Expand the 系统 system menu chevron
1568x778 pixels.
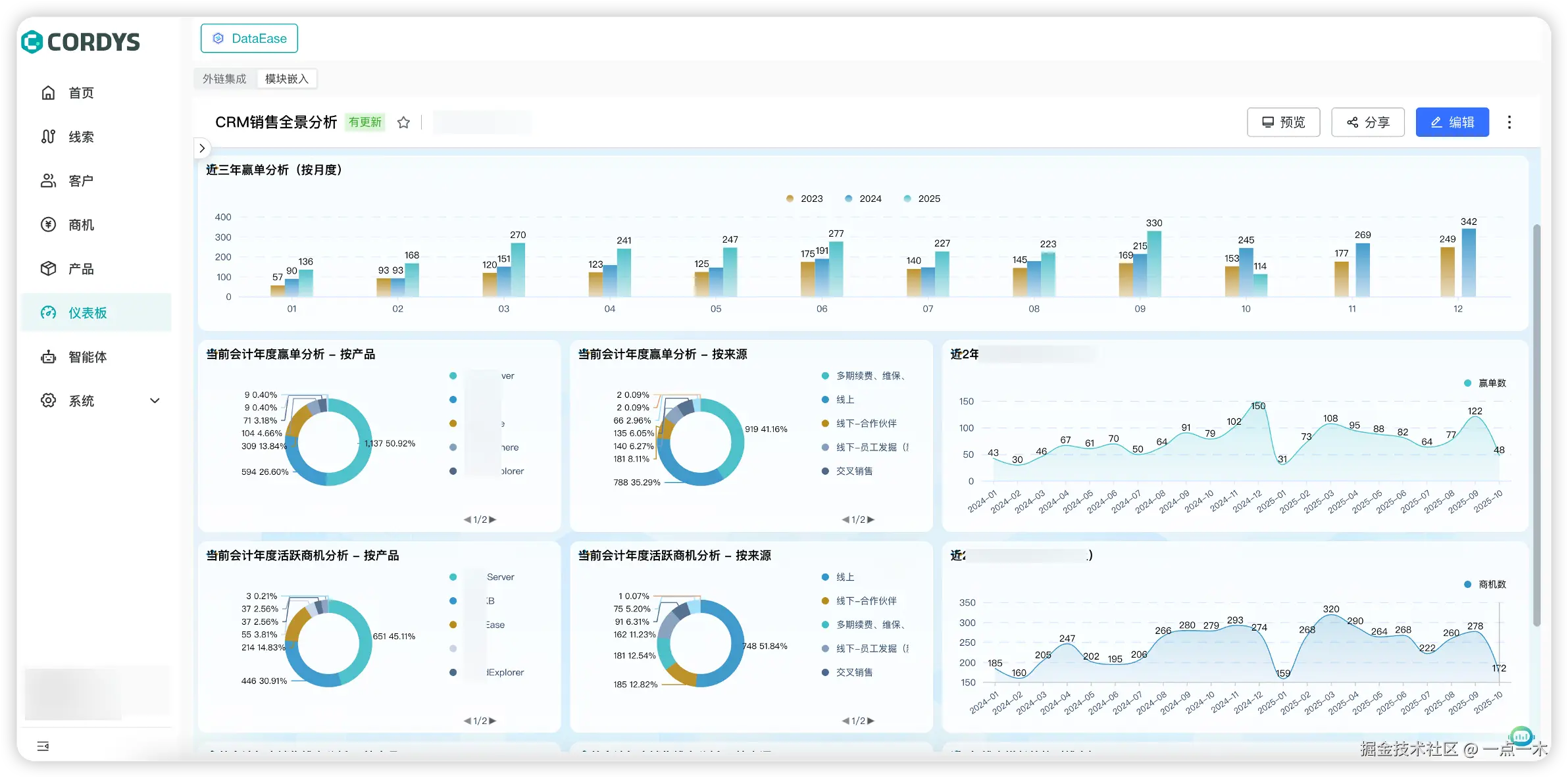(155, 401)
